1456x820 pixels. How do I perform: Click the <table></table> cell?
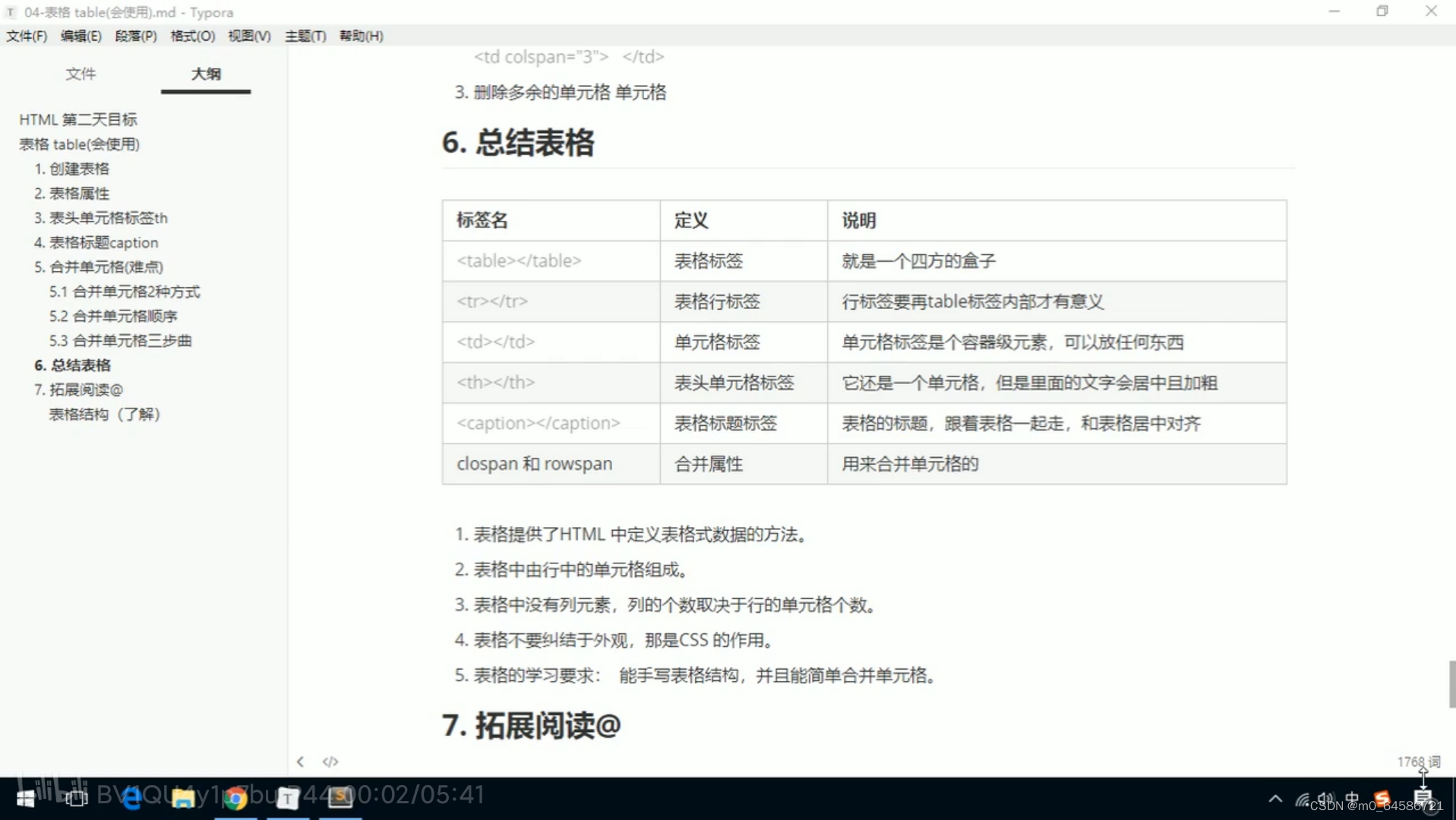(x=551, y=261)
